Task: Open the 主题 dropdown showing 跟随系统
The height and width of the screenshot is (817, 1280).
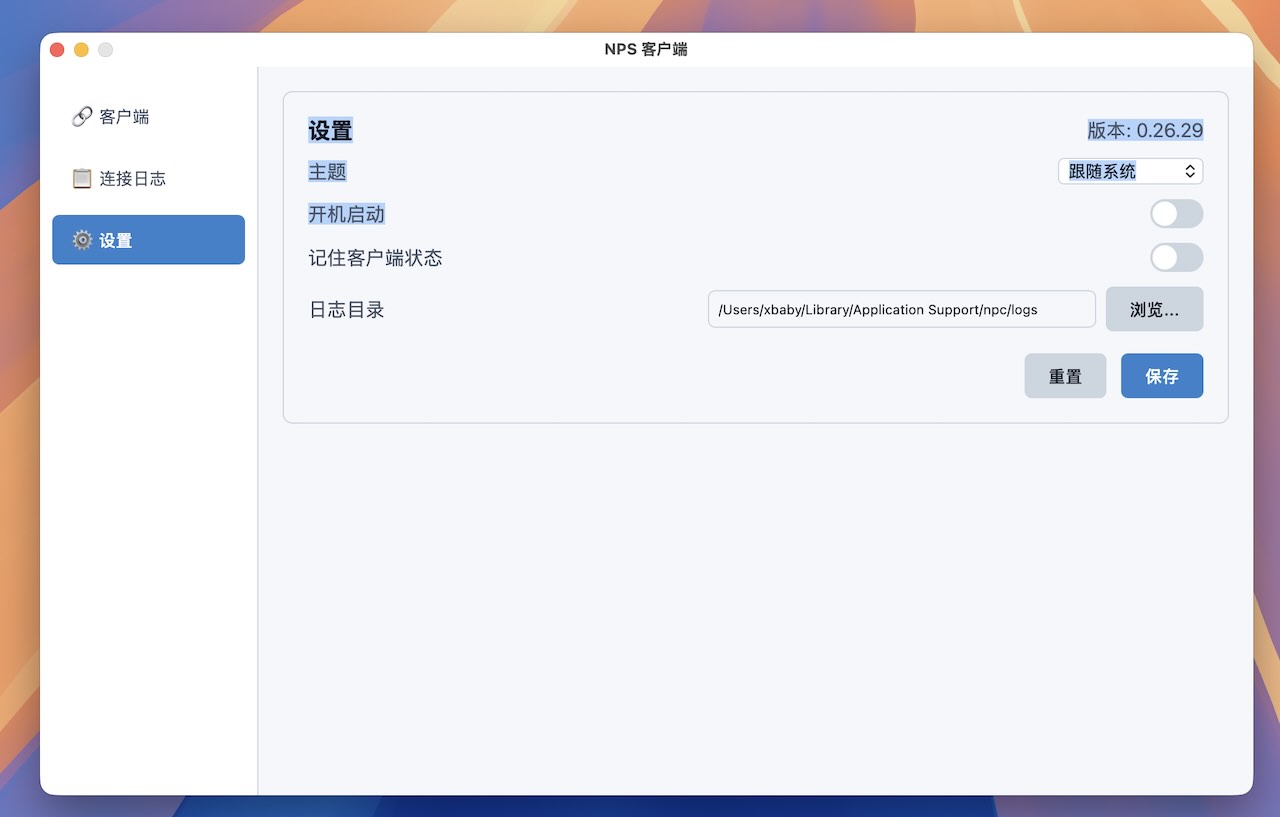Action: point(1120,172)
